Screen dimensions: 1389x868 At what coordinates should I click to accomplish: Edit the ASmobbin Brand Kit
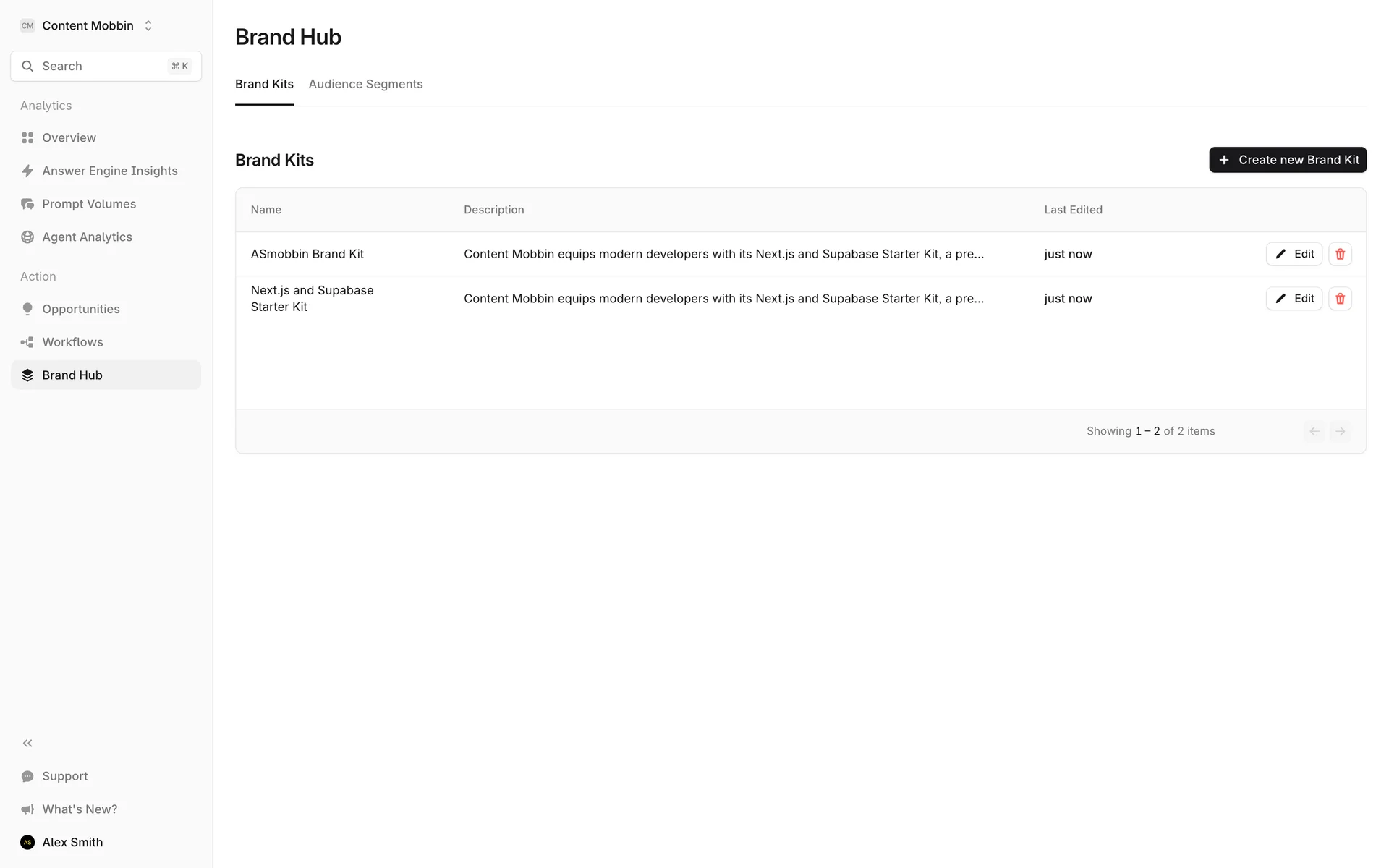(1294, 254)
